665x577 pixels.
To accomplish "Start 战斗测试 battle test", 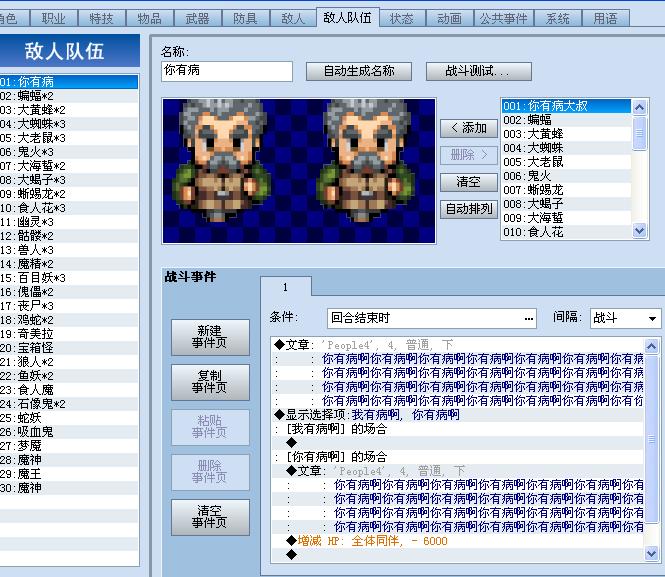I will coord(478,71).
